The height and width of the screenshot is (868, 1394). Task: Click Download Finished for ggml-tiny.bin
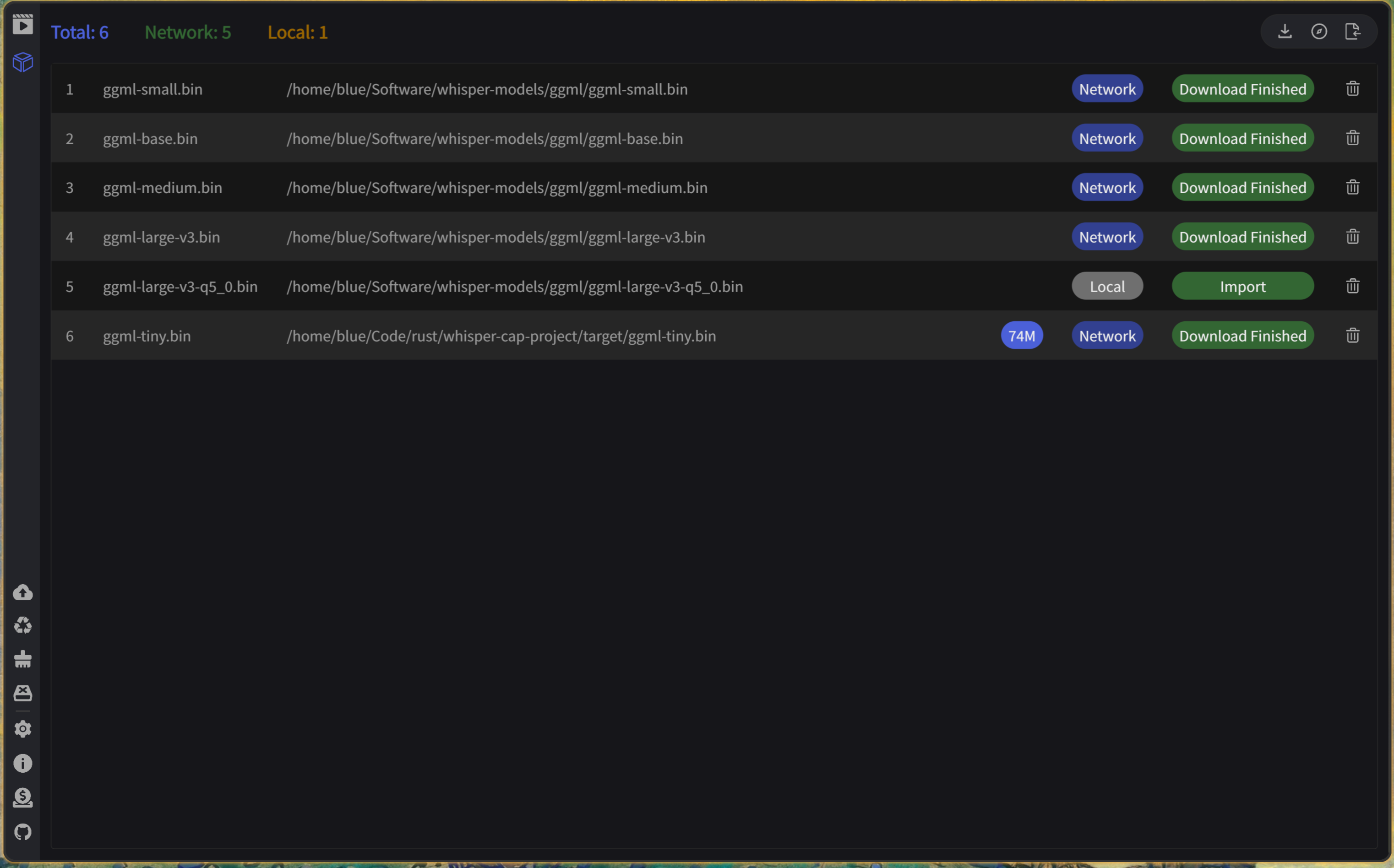pyautogui.click(x=1242, y=335)
